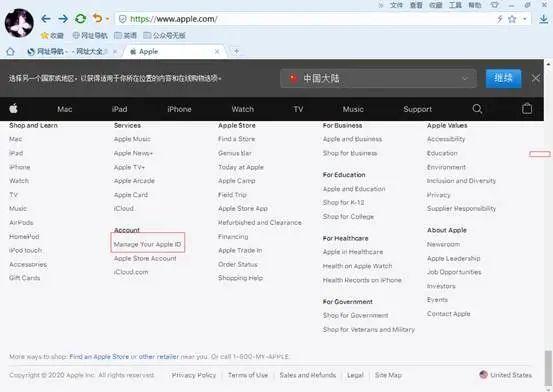Click the Find an Apple Store link
This screenshot has width=553, height=392.
click(99, 357)
